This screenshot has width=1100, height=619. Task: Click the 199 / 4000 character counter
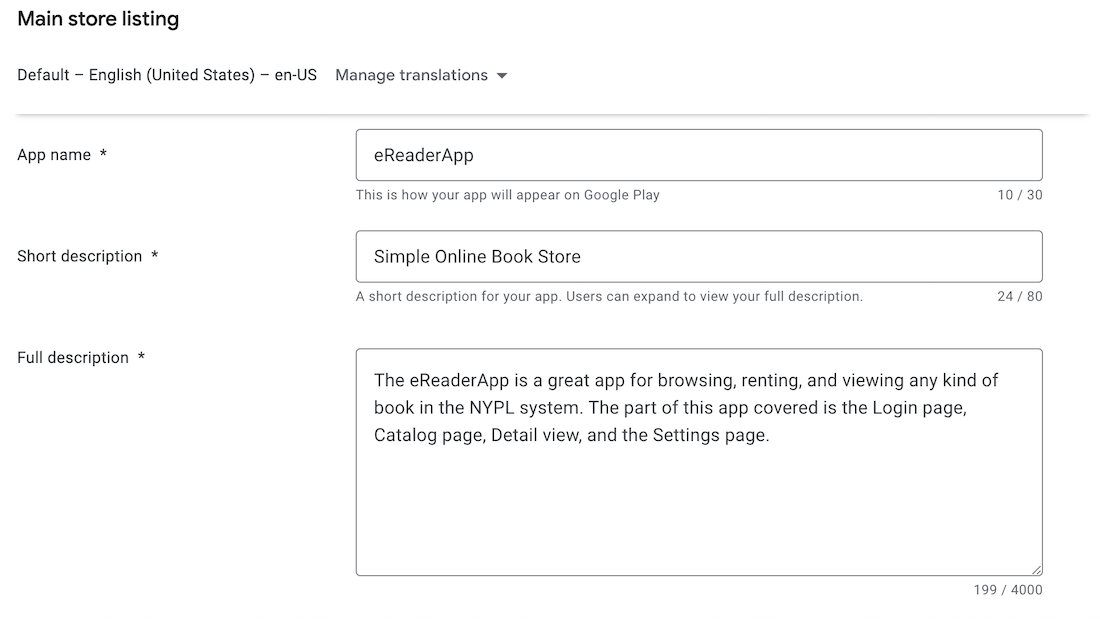click(1007, 590)
